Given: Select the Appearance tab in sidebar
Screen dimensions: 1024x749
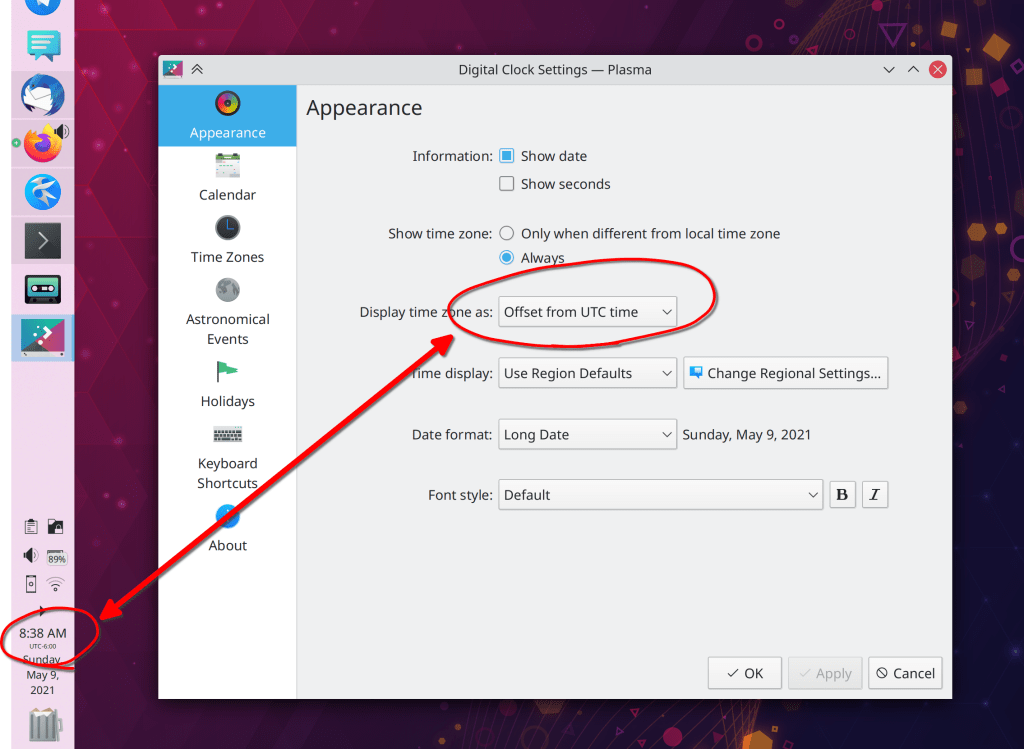Looking at the screenshot, I should tap(227, 116).
